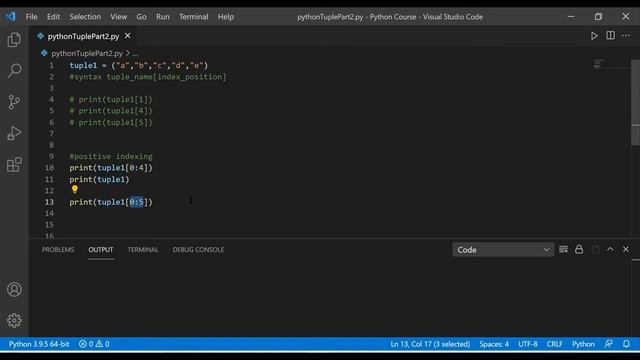Switch to the Debug Console tab
Image resolution: width=640 pixels, height=360 pixels.
[198, 249]
